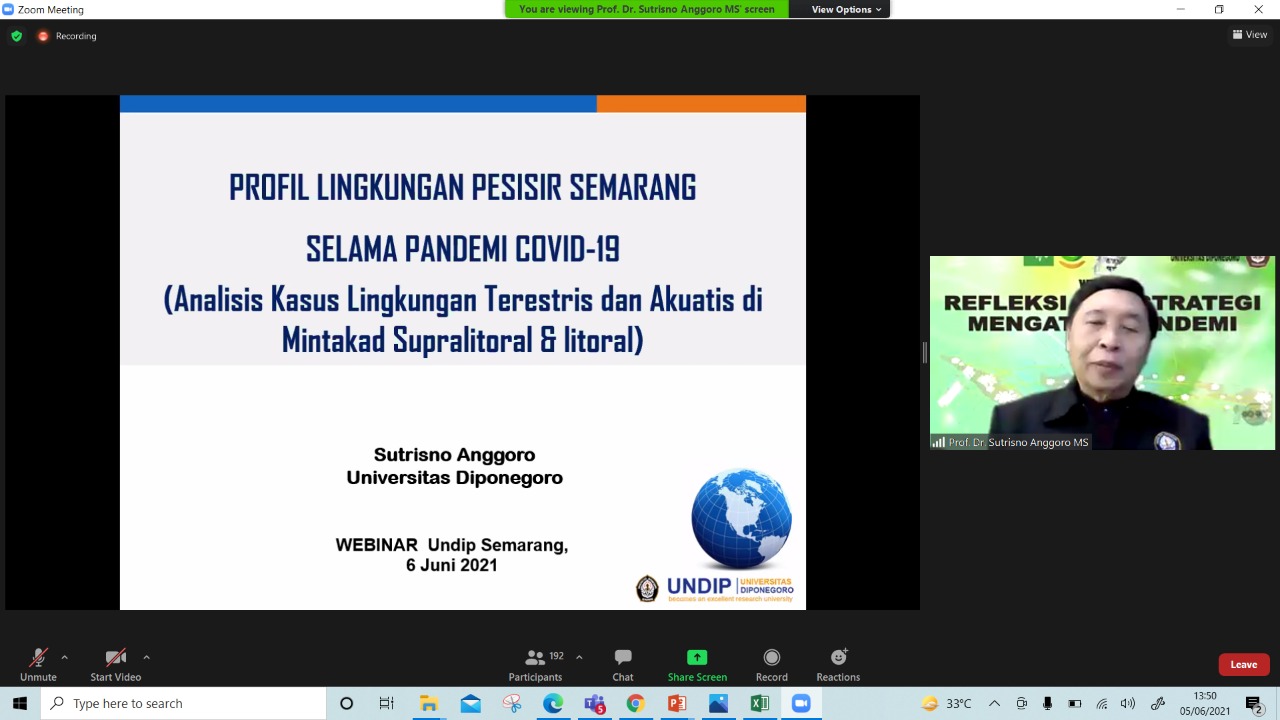Open the Reactions menu
Screen dimensions: 1280x720
point(838,664)
